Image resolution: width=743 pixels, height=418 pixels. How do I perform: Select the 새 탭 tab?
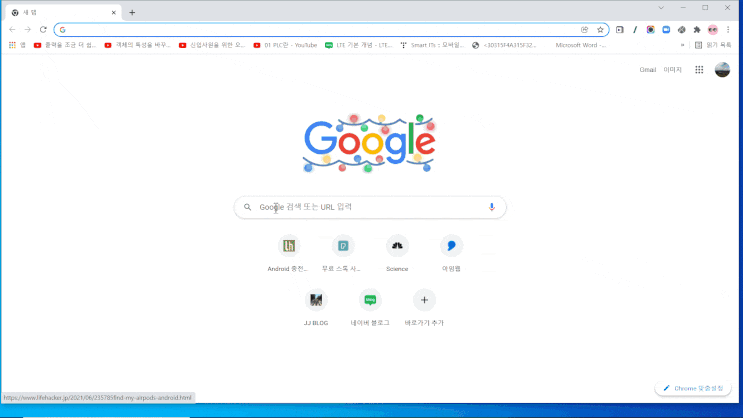[x=63, y=13]
